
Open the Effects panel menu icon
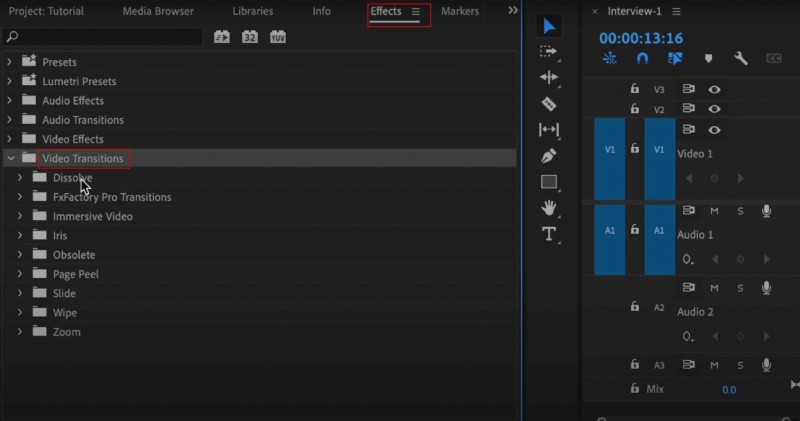click(416, 11)
